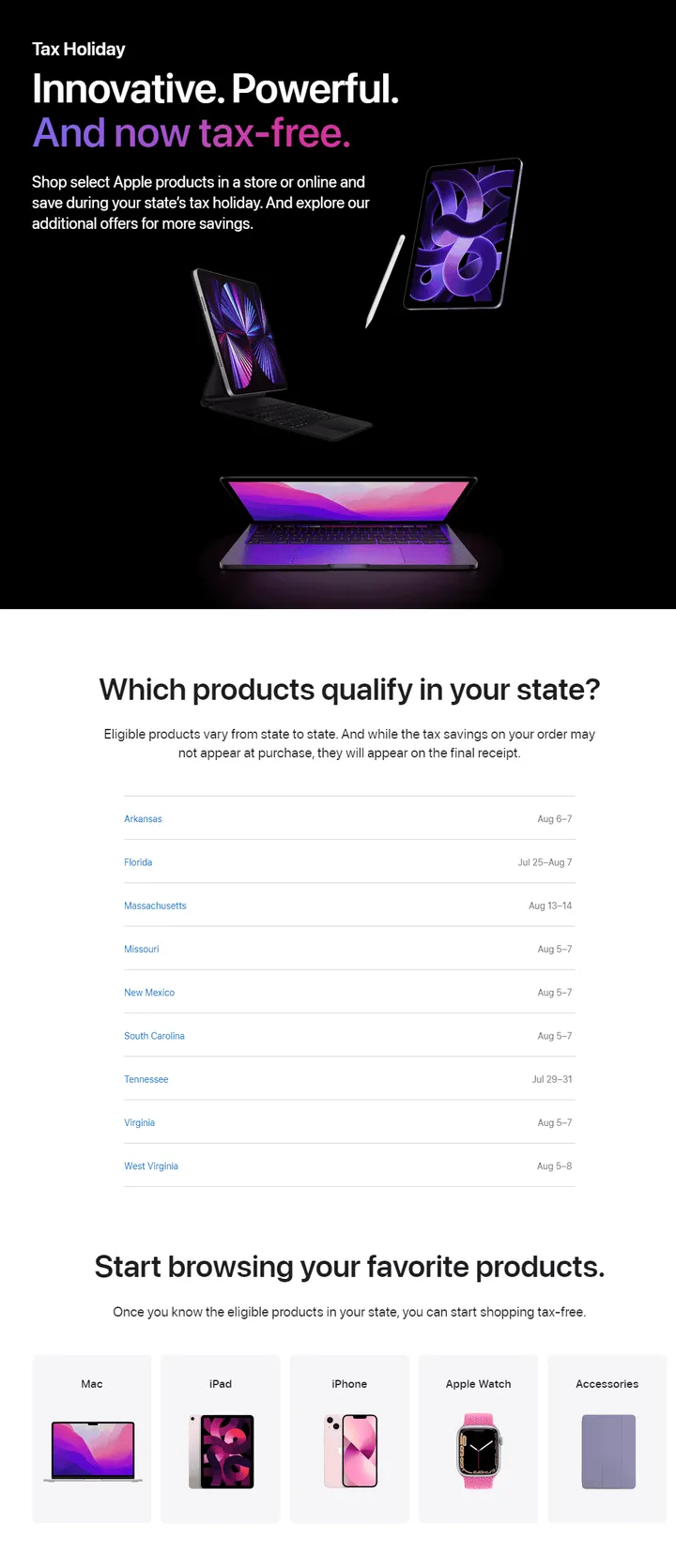Open the Virginia state link
This screenshot has height=1568, width=676.
click(139, 1123)
